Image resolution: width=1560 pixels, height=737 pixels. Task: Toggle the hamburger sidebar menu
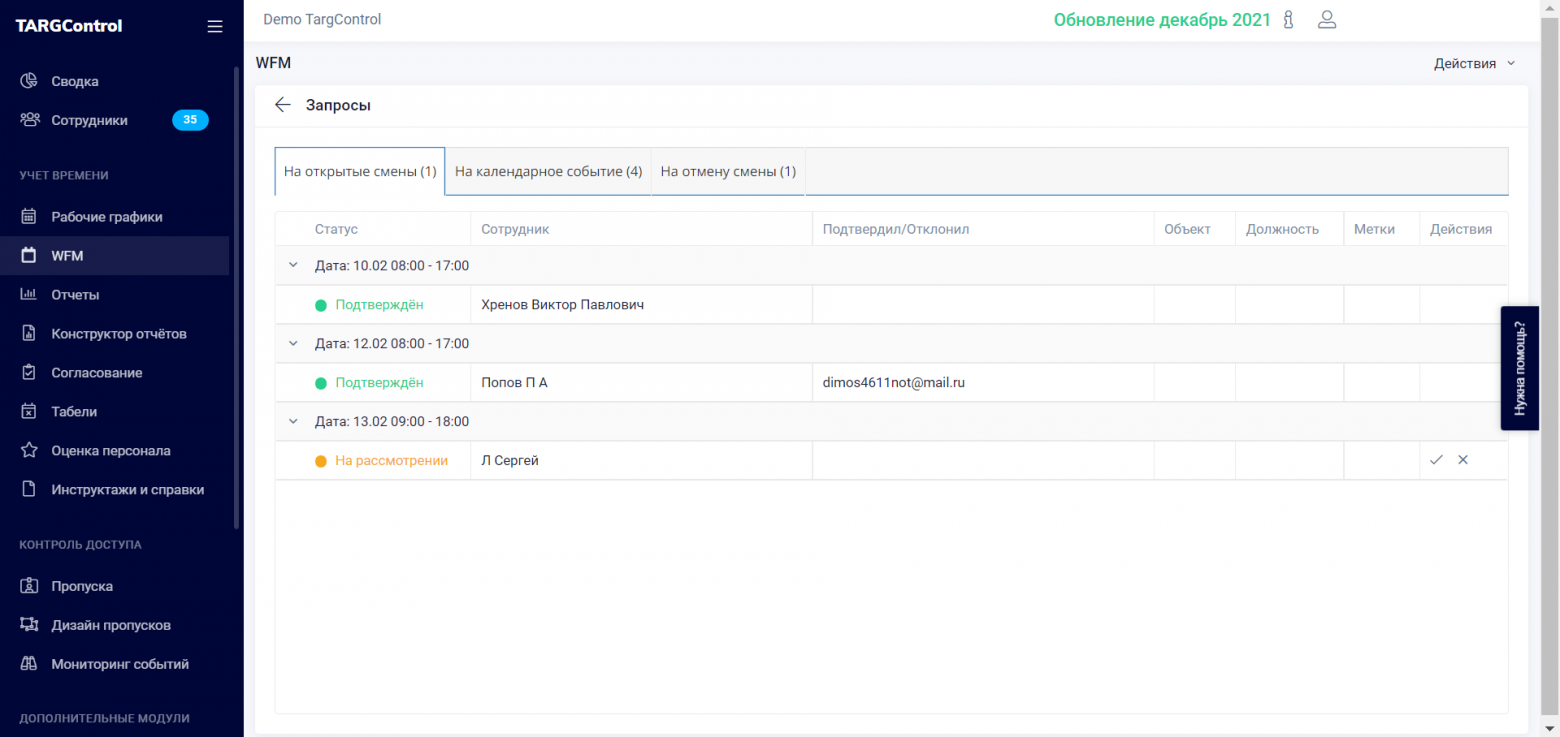tap(215, 27)
